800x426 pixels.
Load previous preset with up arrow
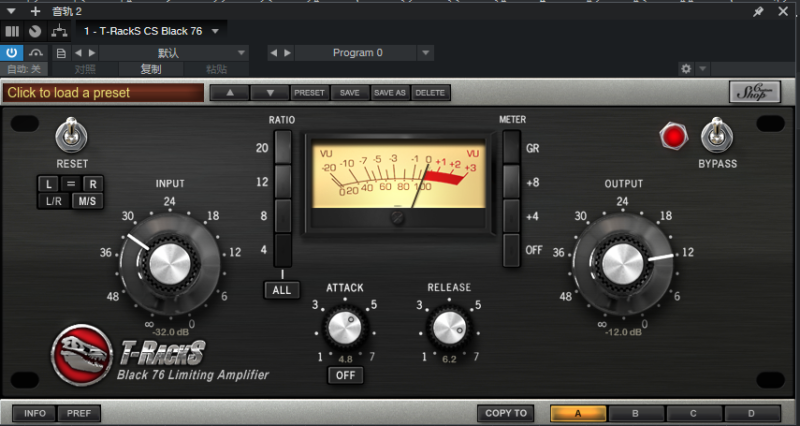point(228,92)
